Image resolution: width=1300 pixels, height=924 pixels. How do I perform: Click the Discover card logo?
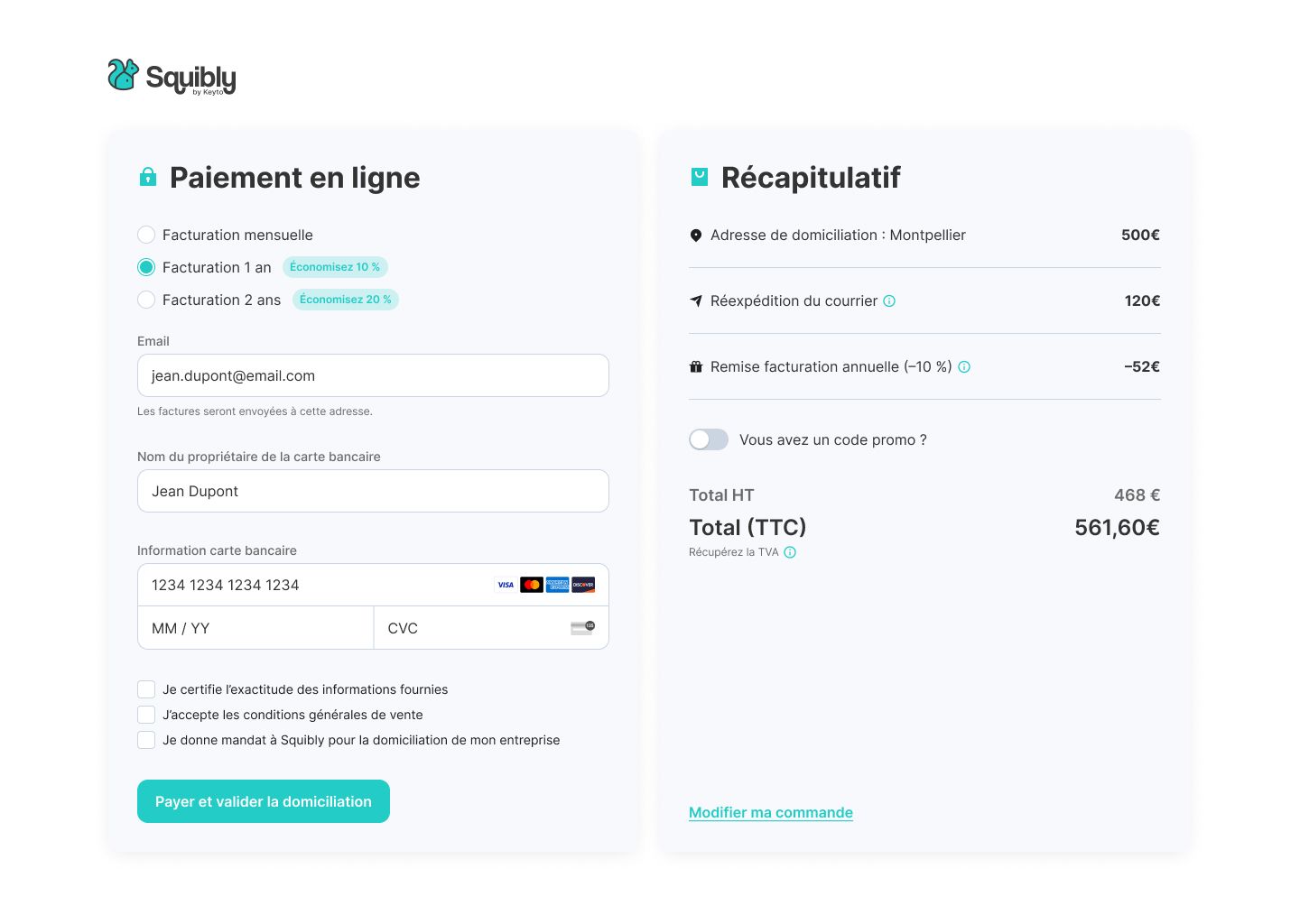click(x=583, y=585)
